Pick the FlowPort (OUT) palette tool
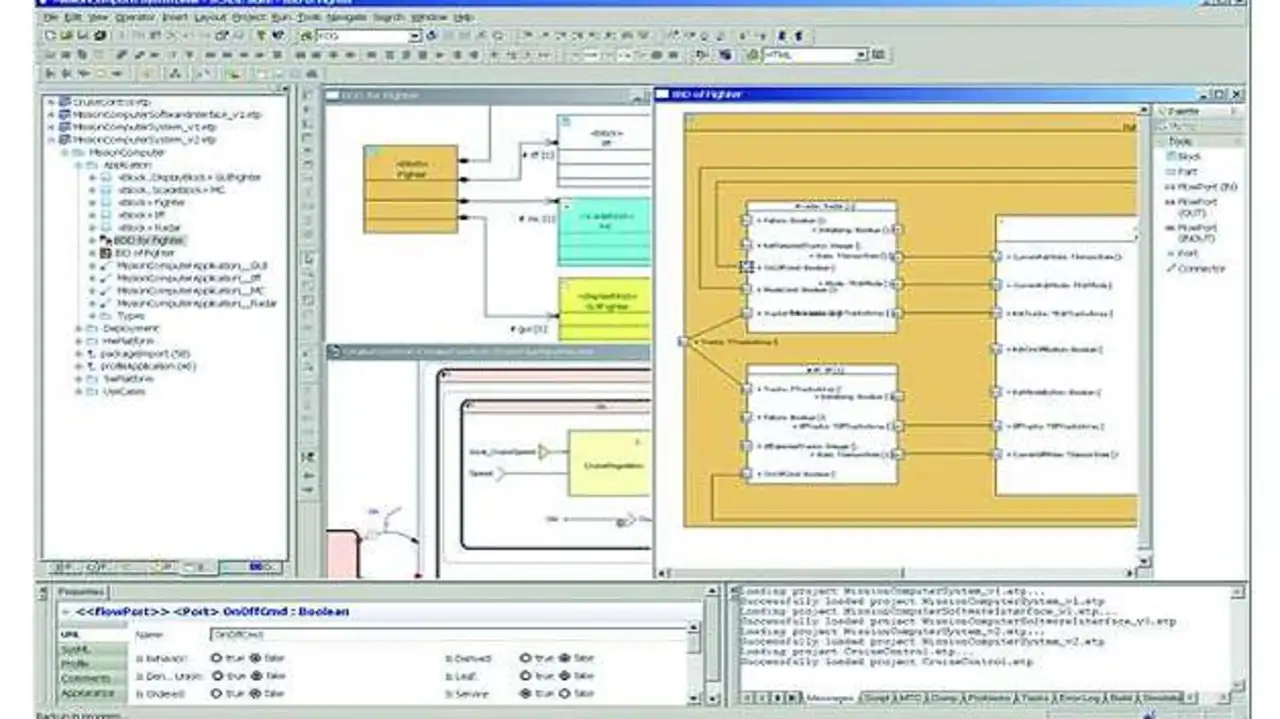The height and width of the screenshot is (719, 1280). 1190,207
